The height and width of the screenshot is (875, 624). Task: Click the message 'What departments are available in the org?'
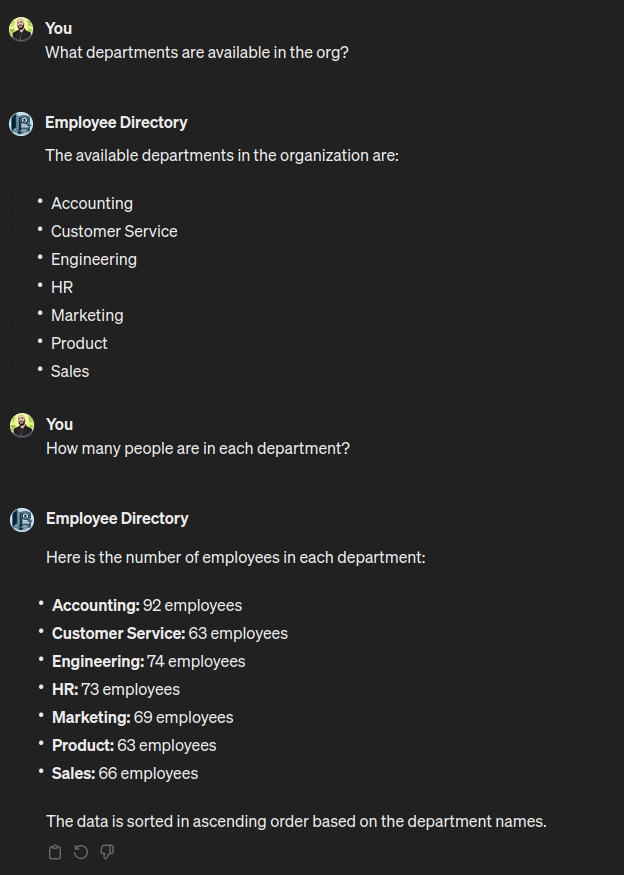197,52
